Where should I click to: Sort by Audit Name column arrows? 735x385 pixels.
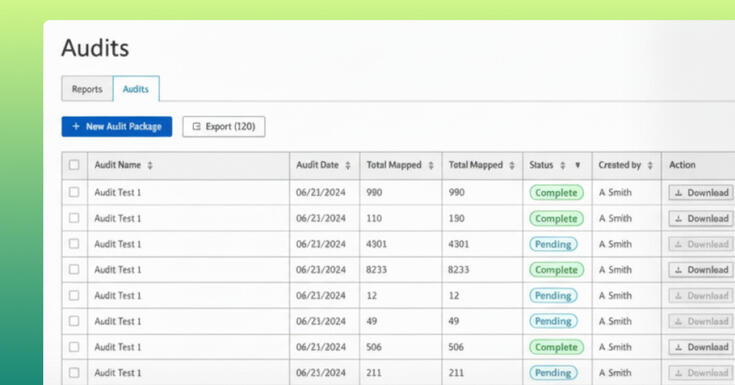pos(150,165)
